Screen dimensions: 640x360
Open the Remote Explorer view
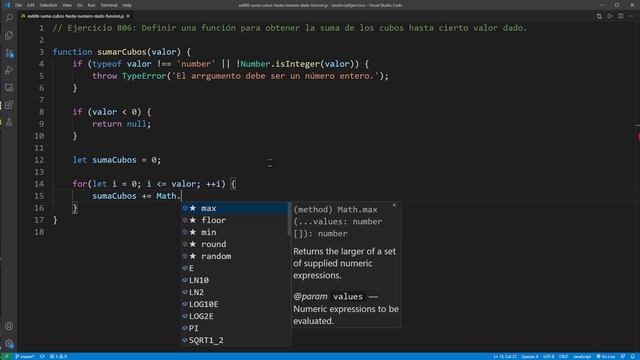9,88
